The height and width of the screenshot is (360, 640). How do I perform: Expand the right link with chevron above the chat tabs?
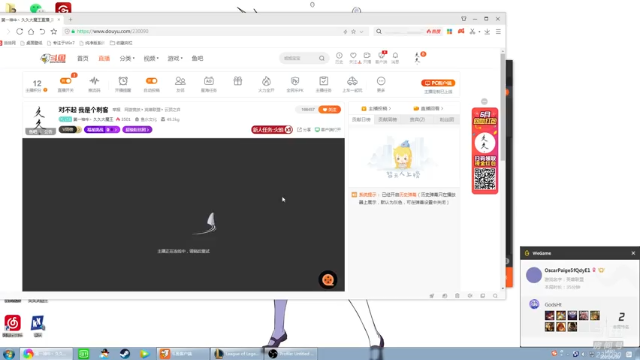tap(429, 109)
